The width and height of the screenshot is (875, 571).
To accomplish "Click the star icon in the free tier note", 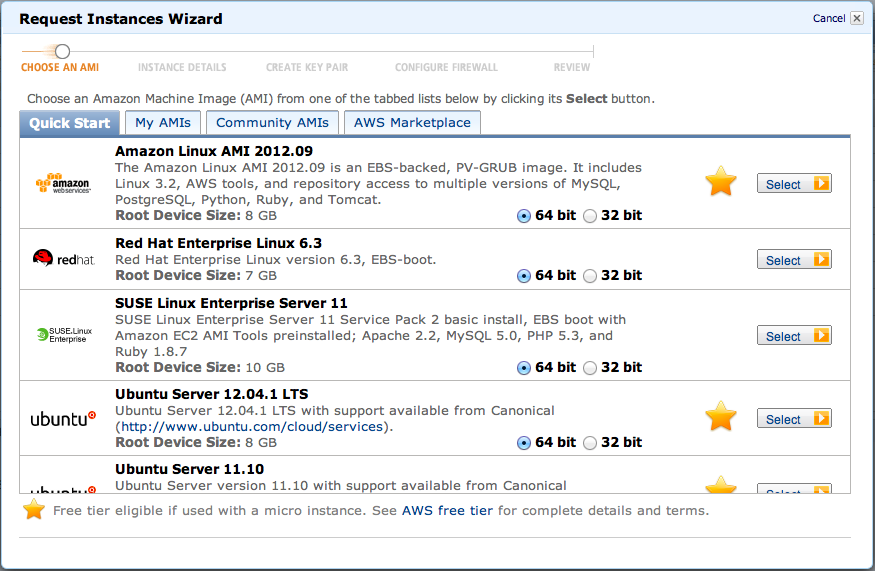I will [x=33, y=509].
